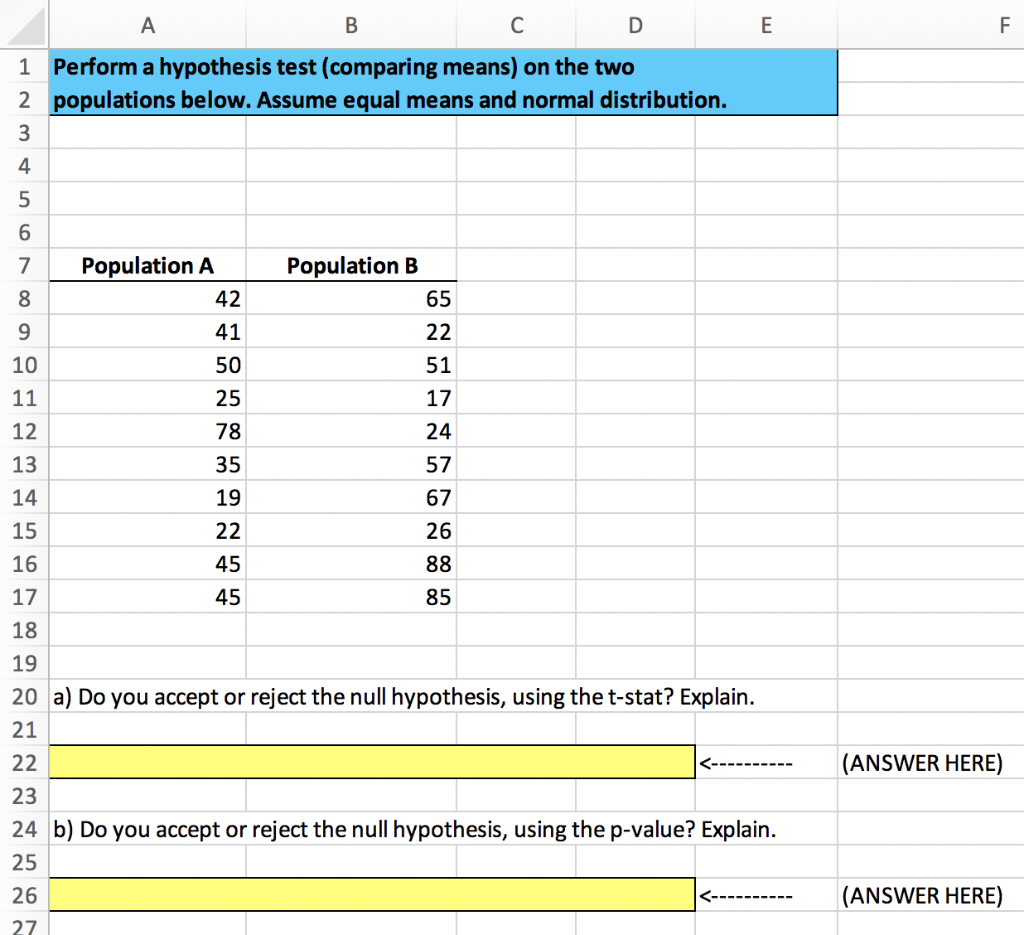Viewport: 1024px width, 935px height.
Task: Select column B header
Action: [x=350, y=25]
